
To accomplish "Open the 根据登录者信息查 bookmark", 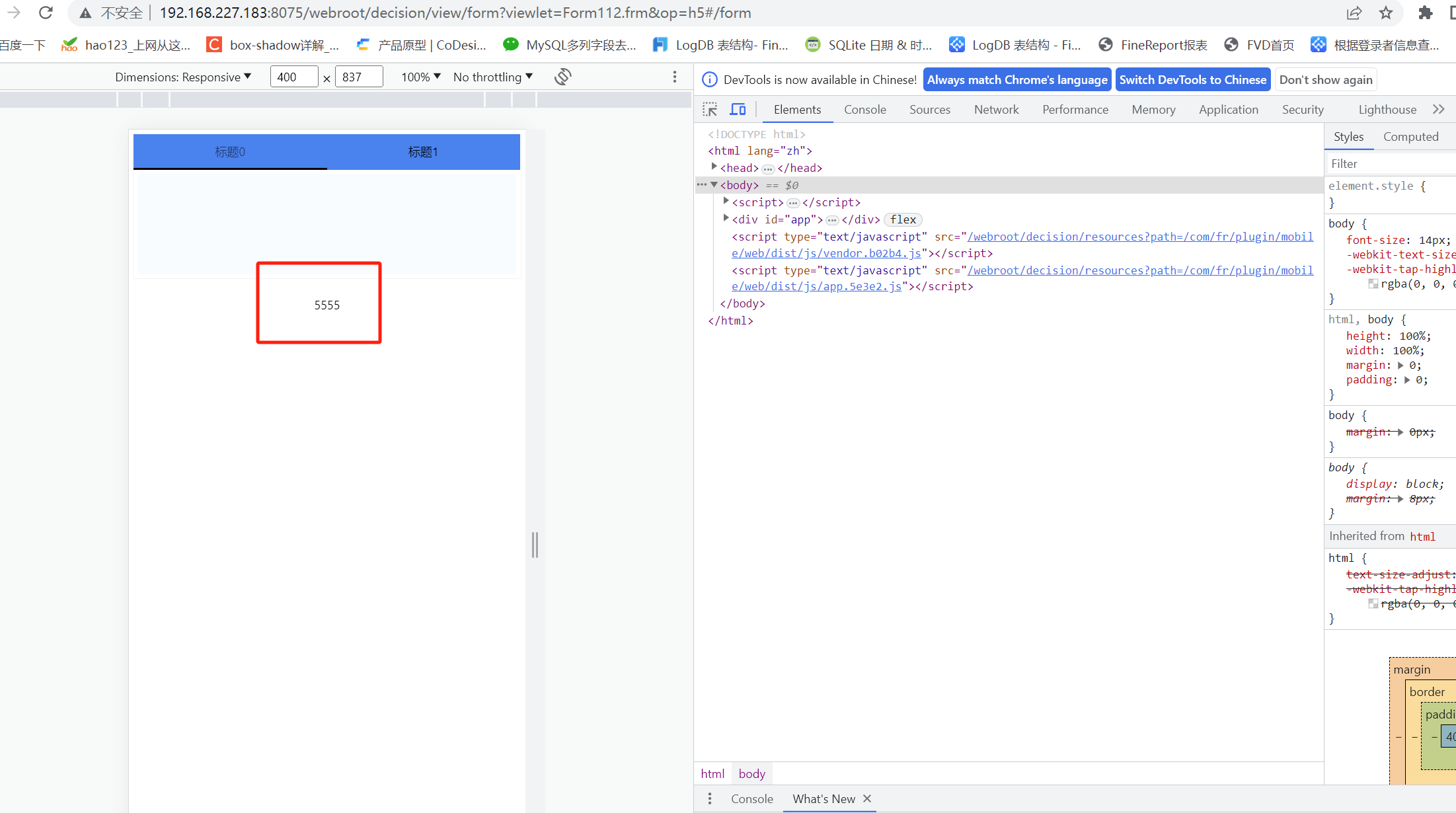I will point(1375,44).
